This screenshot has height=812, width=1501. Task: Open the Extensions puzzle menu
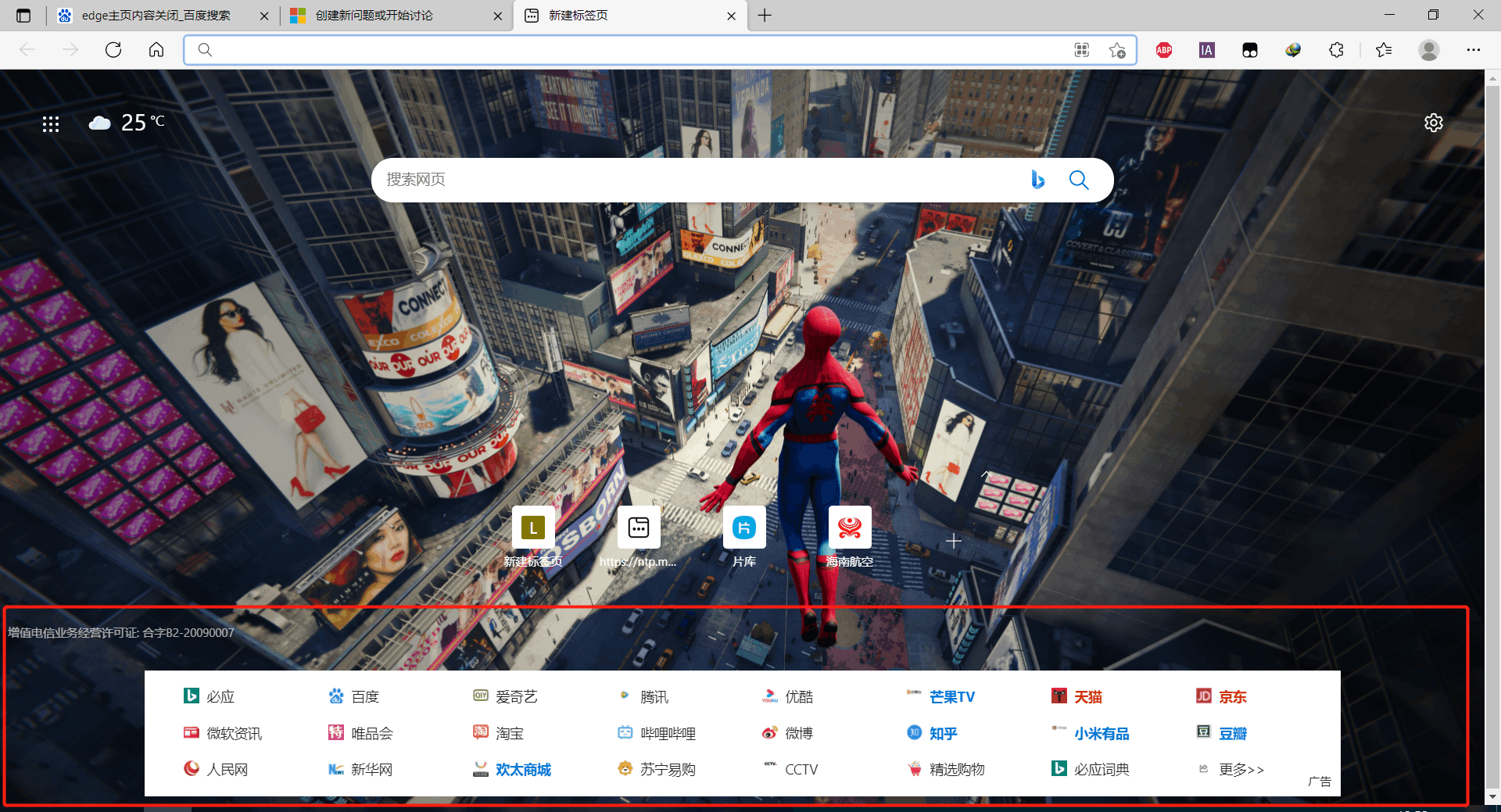1336,50
